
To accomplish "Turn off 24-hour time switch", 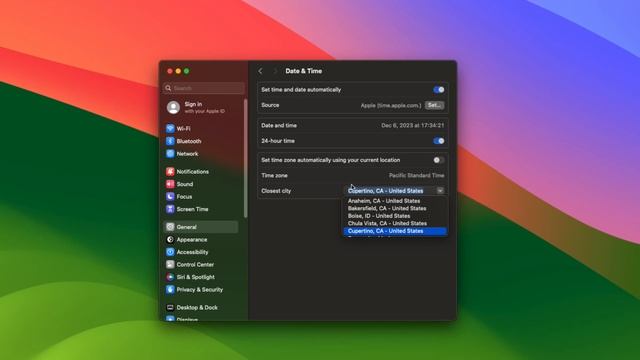I will (x=439, y=141).
